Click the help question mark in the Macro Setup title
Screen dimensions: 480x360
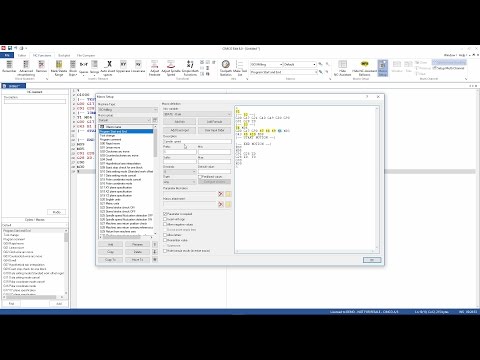click(x=367, y=97)
